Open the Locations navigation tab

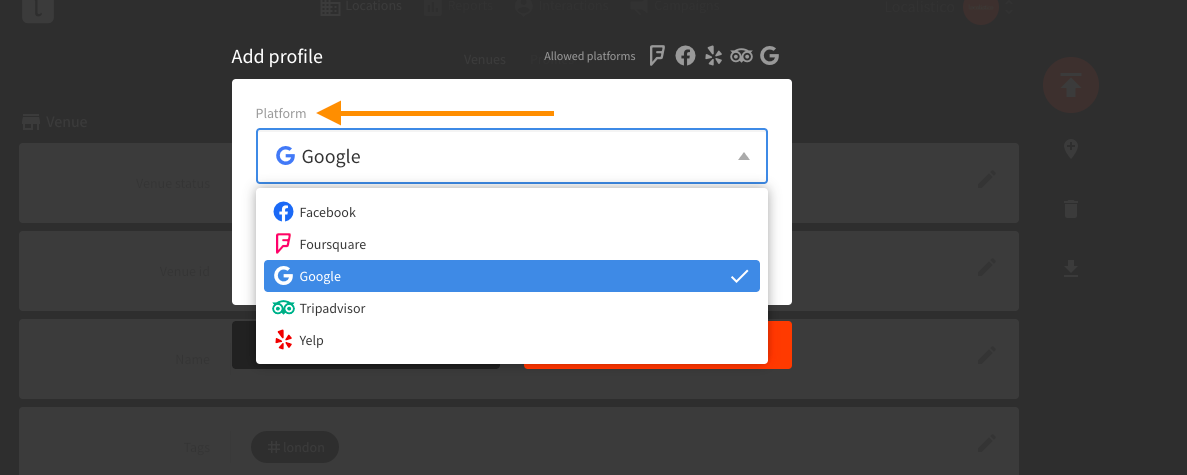[360, 7]
